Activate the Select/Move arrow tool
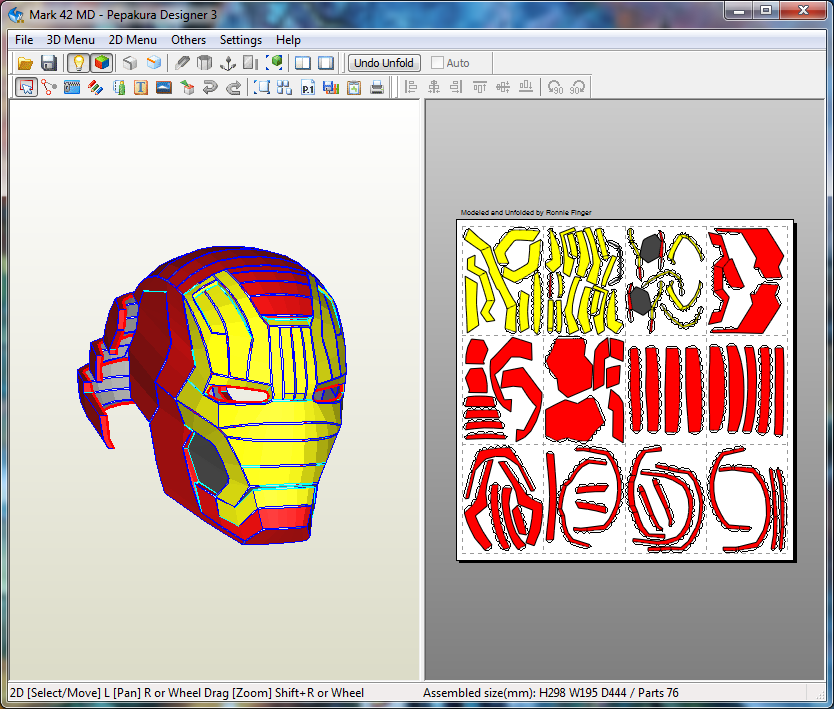834x709 pixels. (x=26, y=87)
